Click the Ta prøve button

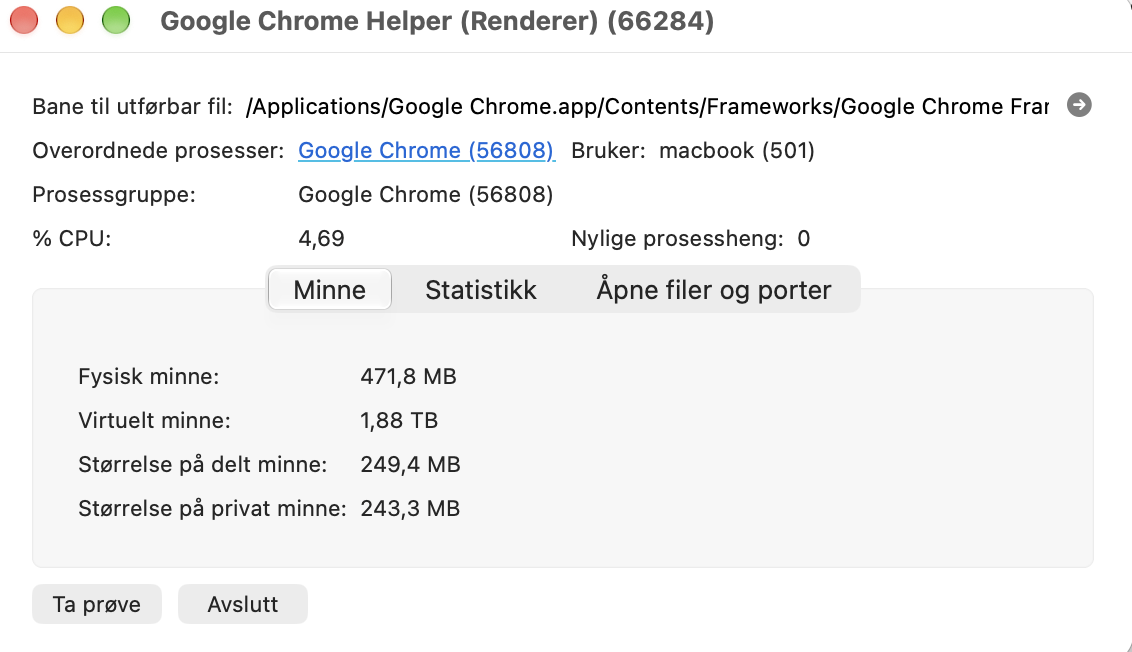pos(97,604)
